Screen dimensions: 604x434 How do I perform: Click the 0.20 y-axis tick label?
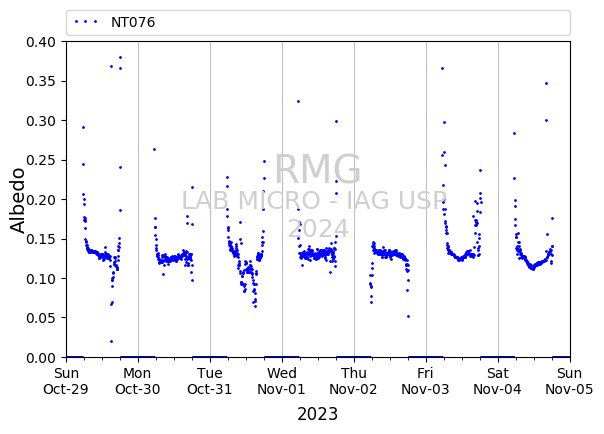[41, 200]
